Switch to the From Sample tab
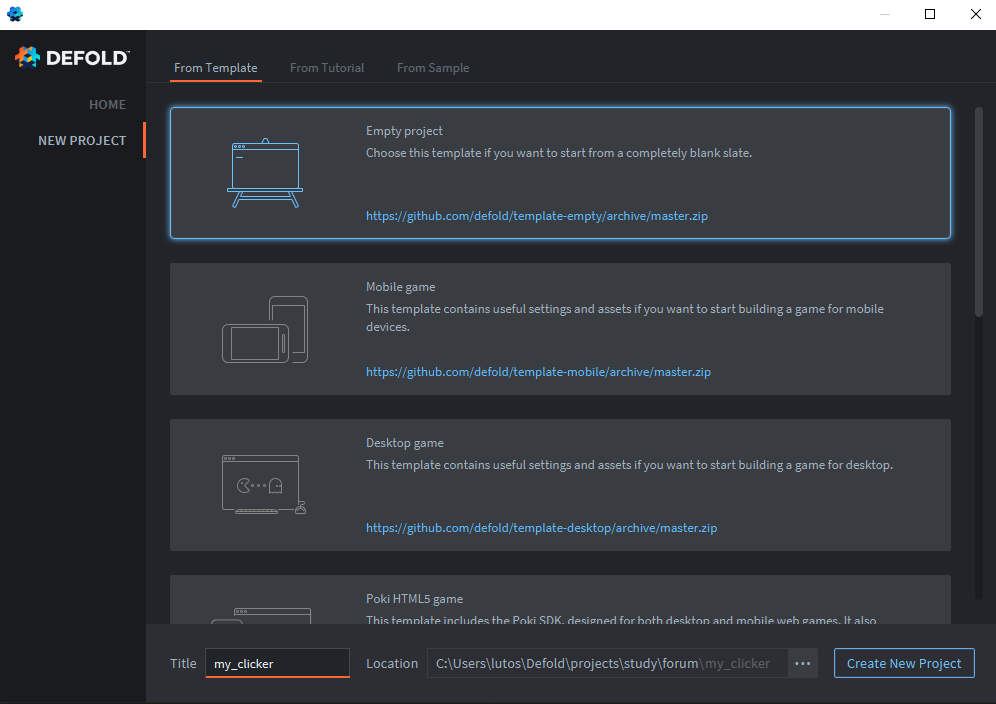 point(432,68)
